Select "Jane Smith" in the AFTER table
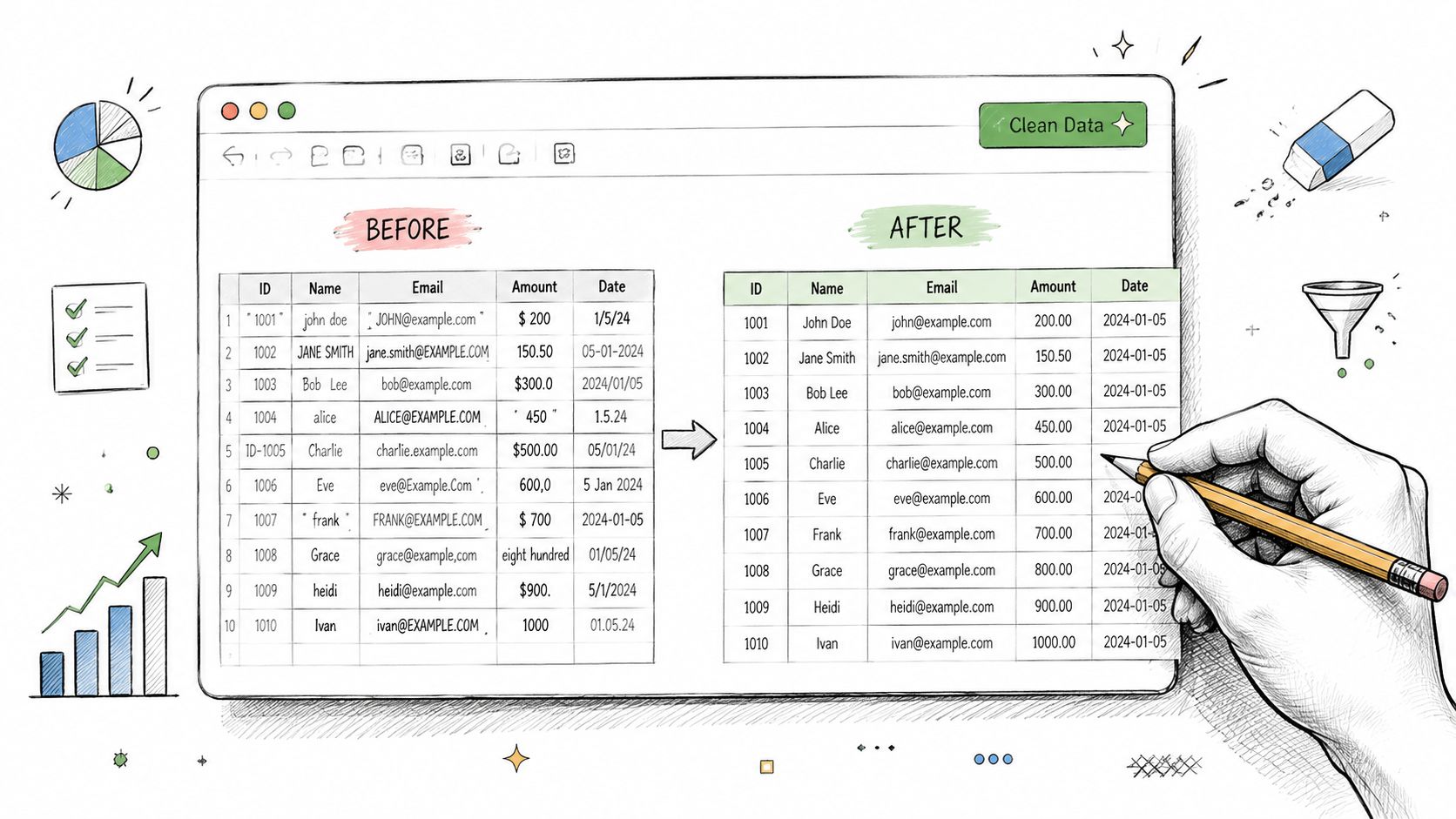The image size is (1456, 819). (x=827, y=358)
